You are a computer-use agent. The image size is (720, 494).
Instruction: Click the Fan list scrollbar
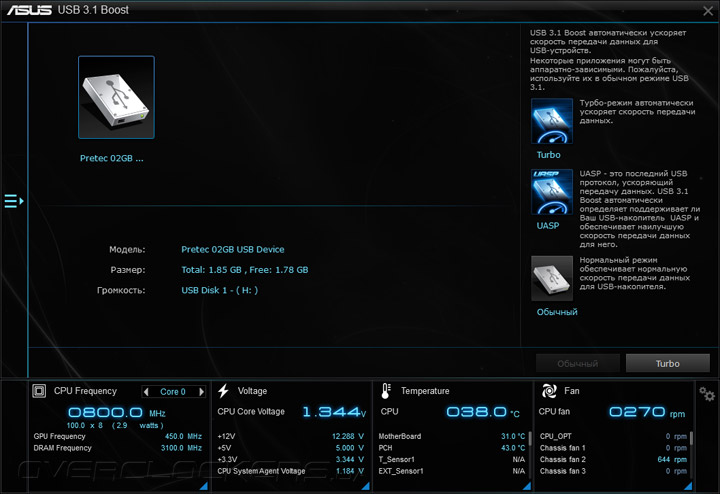691,438
